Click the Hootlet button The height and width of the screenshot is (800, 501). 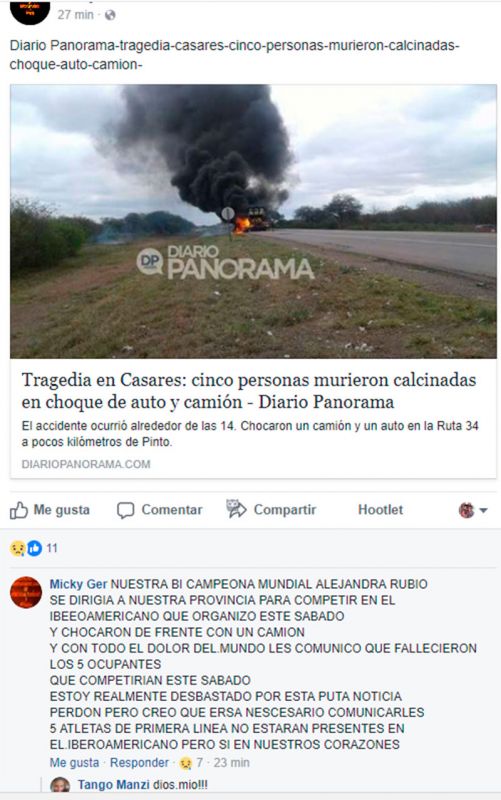380,510
